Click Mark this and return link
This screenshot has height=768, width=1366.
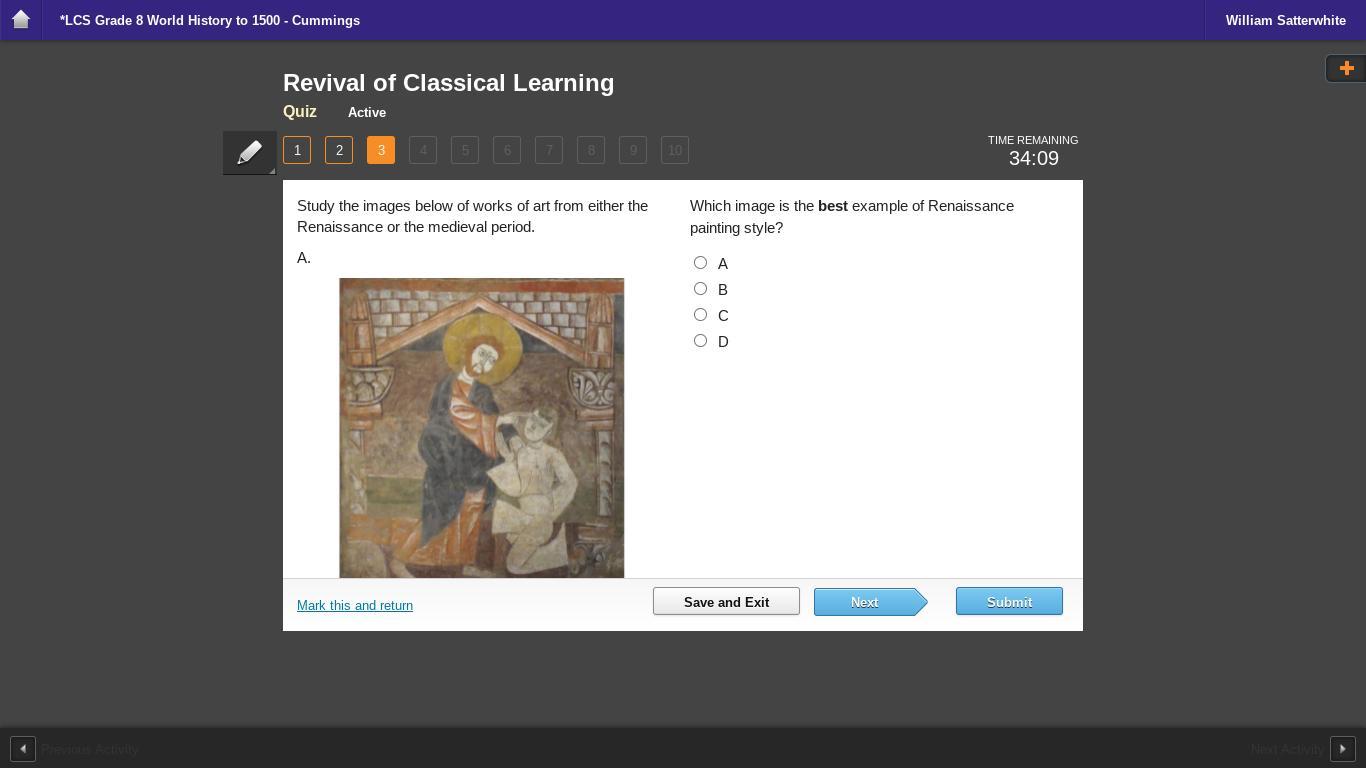click(x=355, y=606)
